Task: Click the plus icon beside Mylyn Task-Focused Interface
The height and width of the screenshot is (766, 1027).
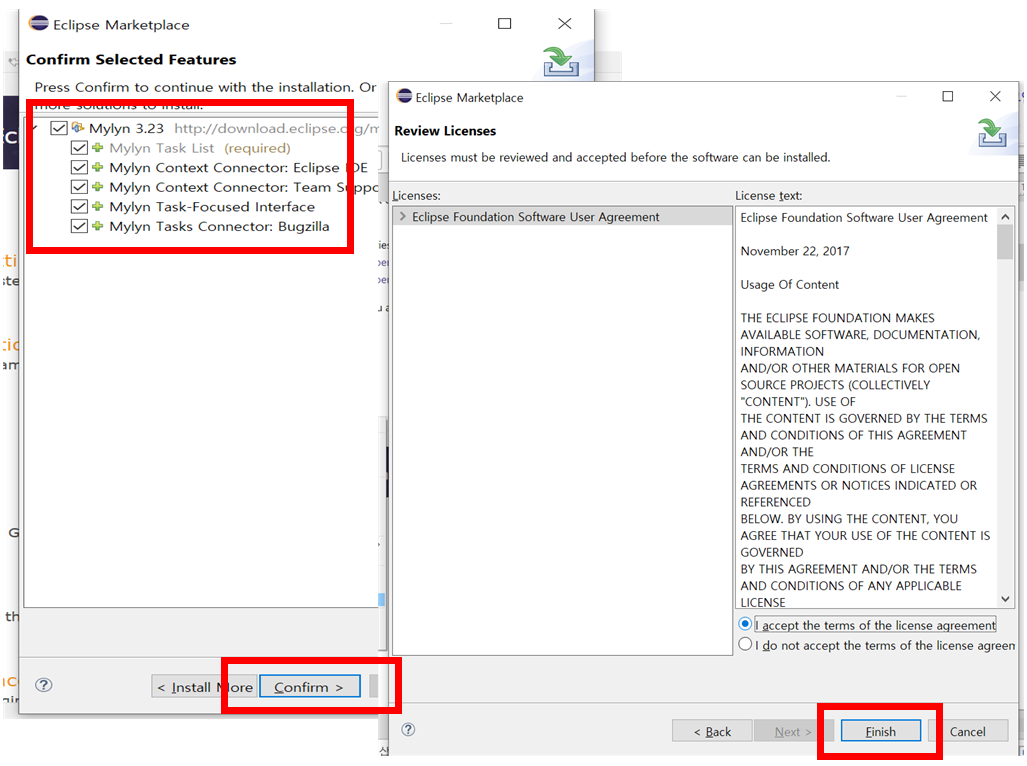Action: (98, 206)
